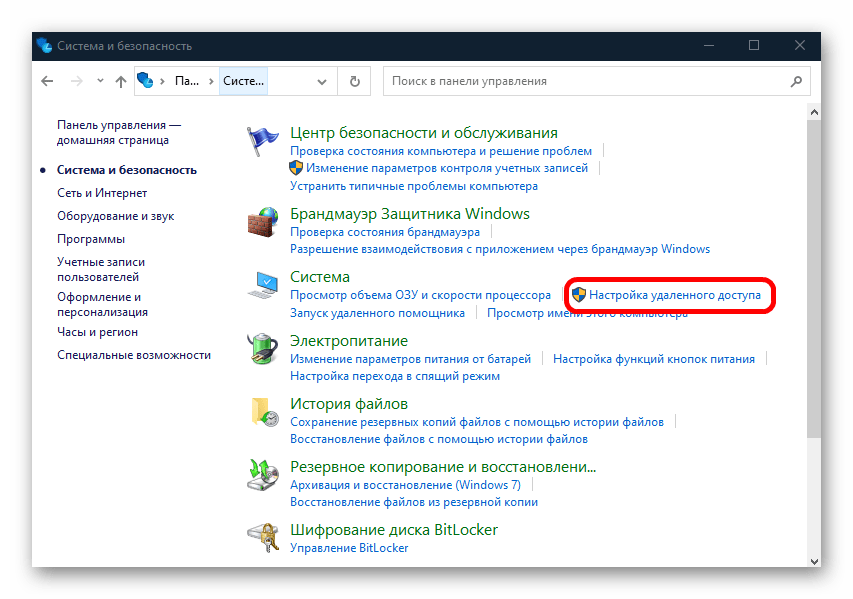Click Изменение параметров питания от батарей
853x599 pixels.
[410, 359]
